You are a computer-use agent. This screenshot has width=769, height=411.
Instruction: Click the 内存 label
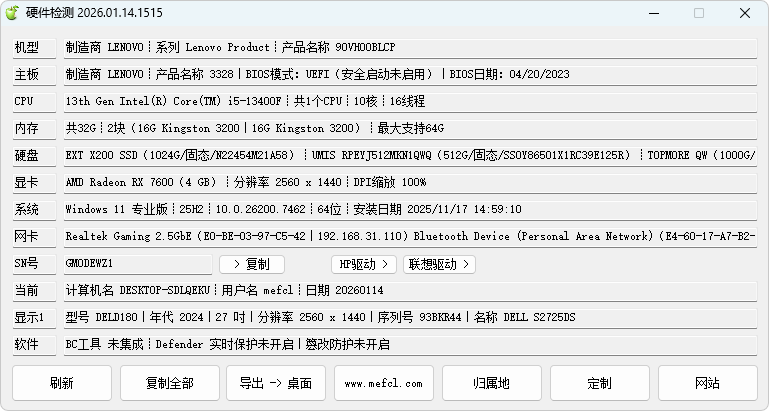pos(27,129)
